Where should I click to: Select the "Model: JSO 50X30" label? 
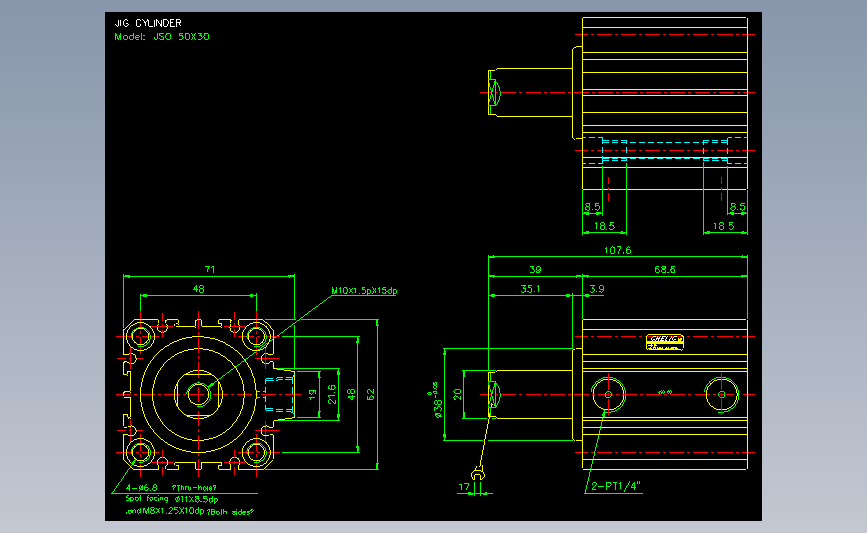coord(161,36)
